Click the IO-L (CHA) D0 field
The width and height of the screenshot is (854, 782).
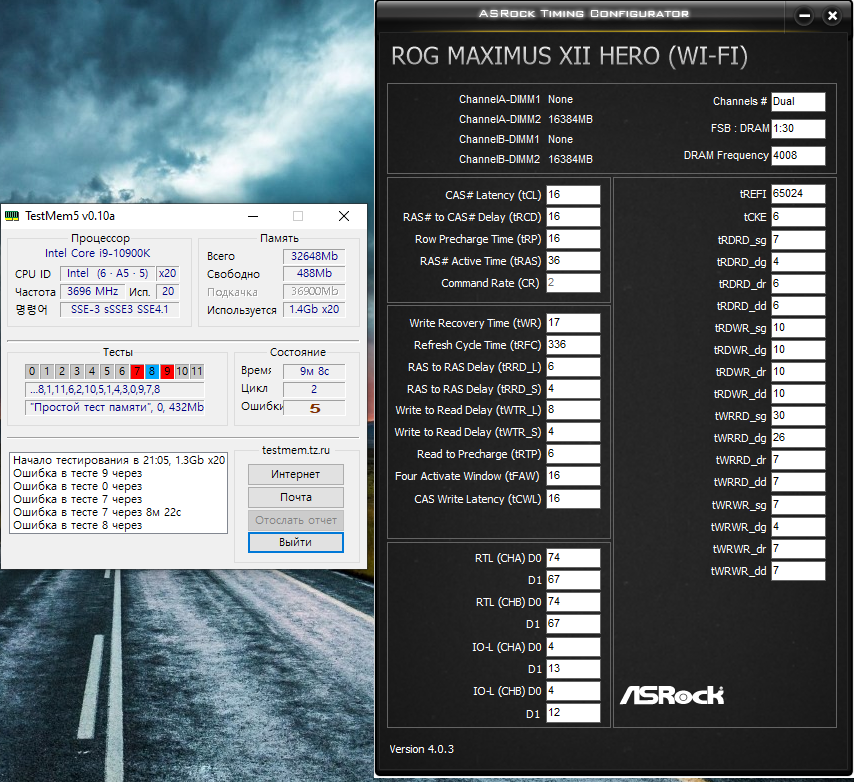pos(573,647)
